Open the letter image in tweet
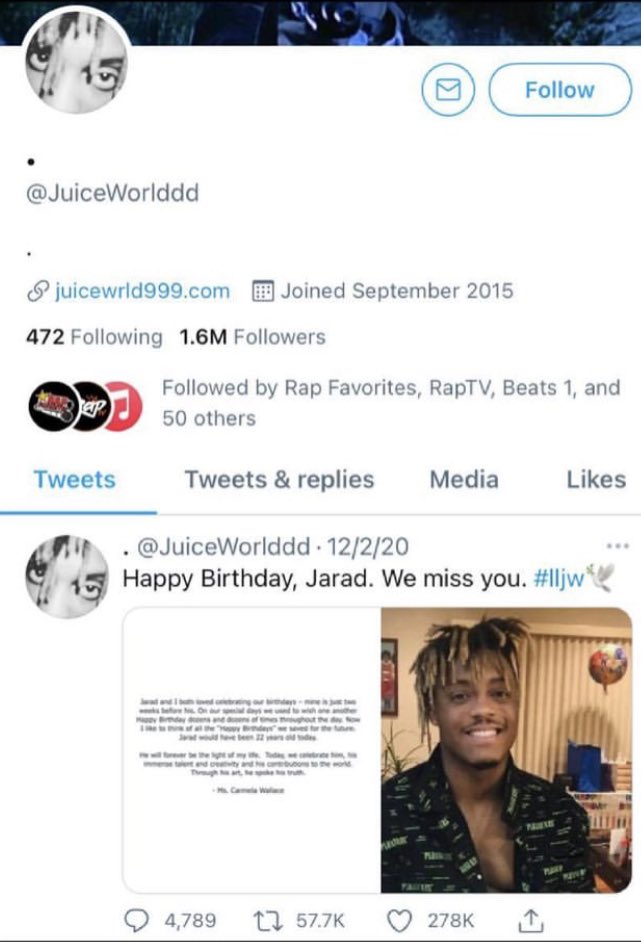Screen dimensions: 641x942 [252, 750]
